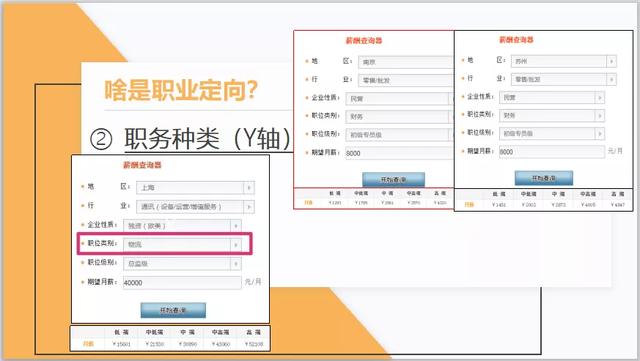Click 开始查询 button in 苏州 panel
This screenshot has width=640, height=361.
(544, 178)
